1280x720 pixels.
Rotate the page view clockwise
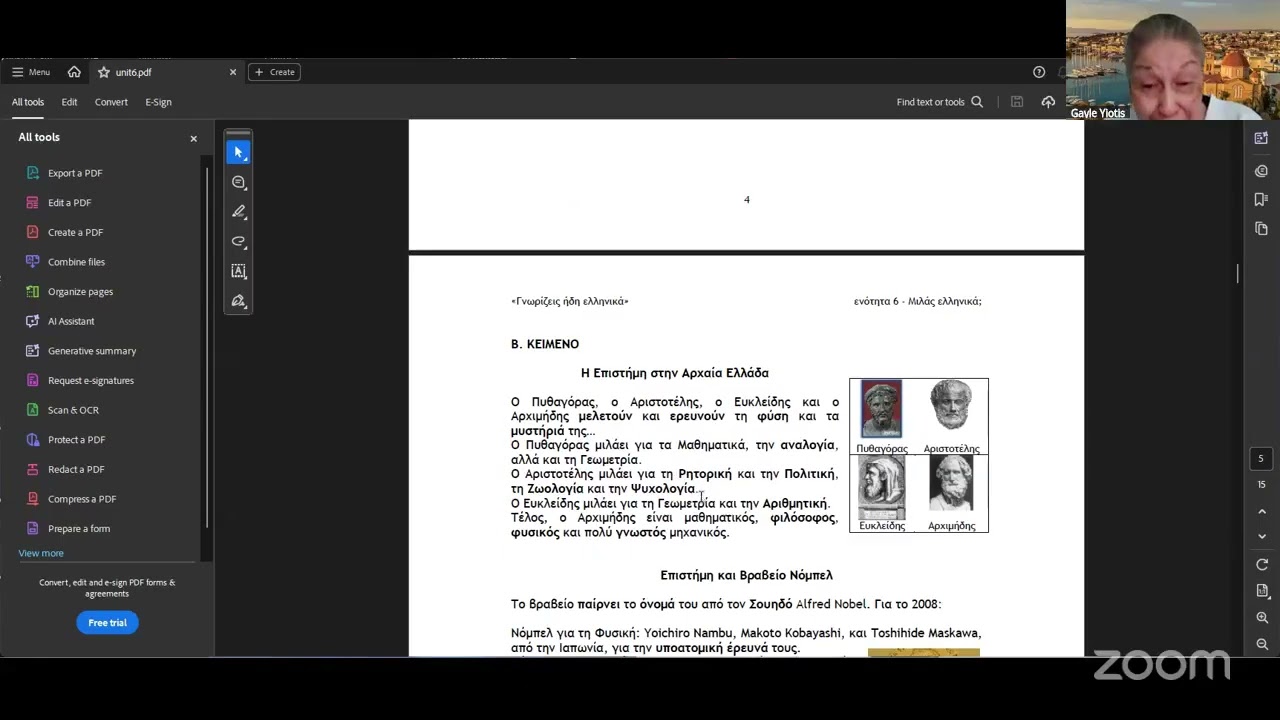(x=1262, y=565)
